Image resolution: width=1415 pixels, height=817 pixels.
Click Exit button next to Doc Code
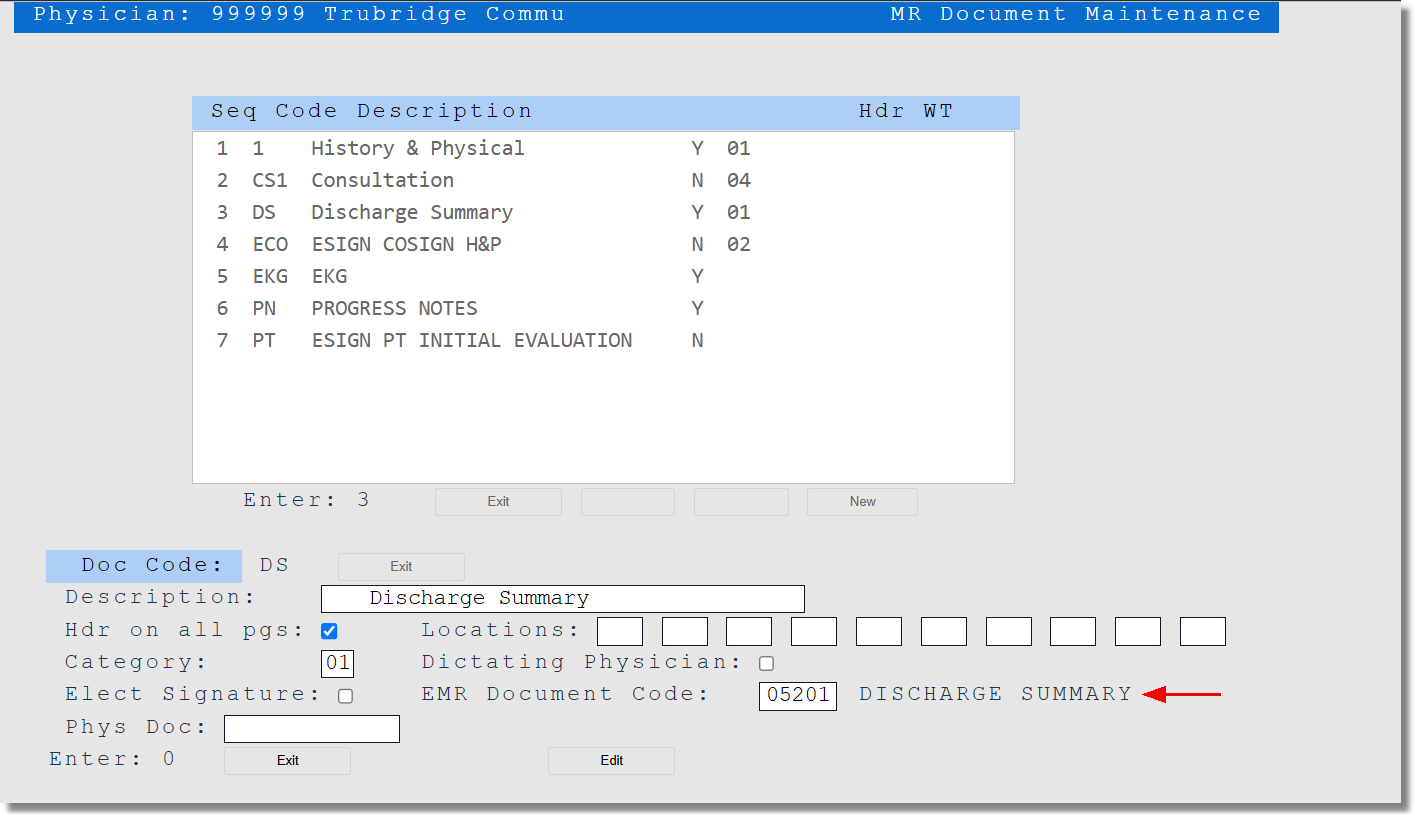click(401, 566)
